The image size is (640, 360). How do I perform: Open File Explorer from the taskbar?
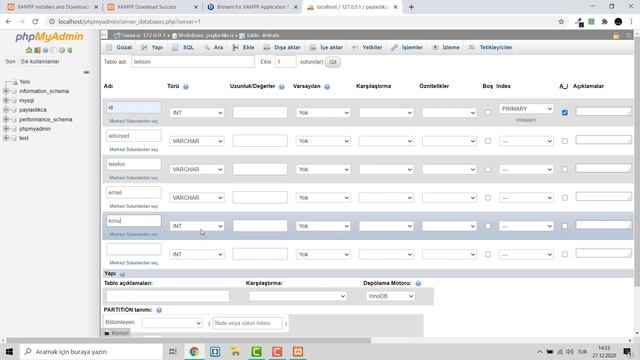[236, 351]
